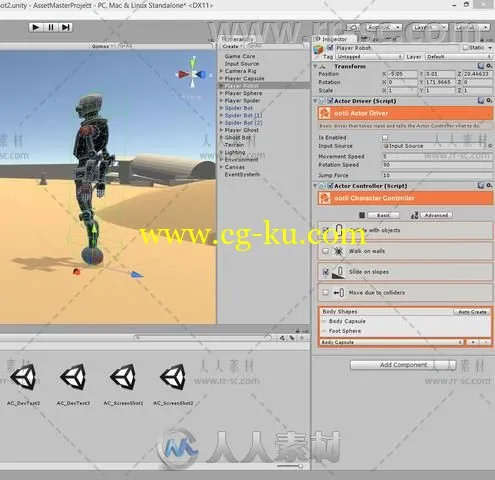This screenshot has width=495, height=480.
Task: Collapse the Actor Controller component foldout
Action: coord(315,186)
